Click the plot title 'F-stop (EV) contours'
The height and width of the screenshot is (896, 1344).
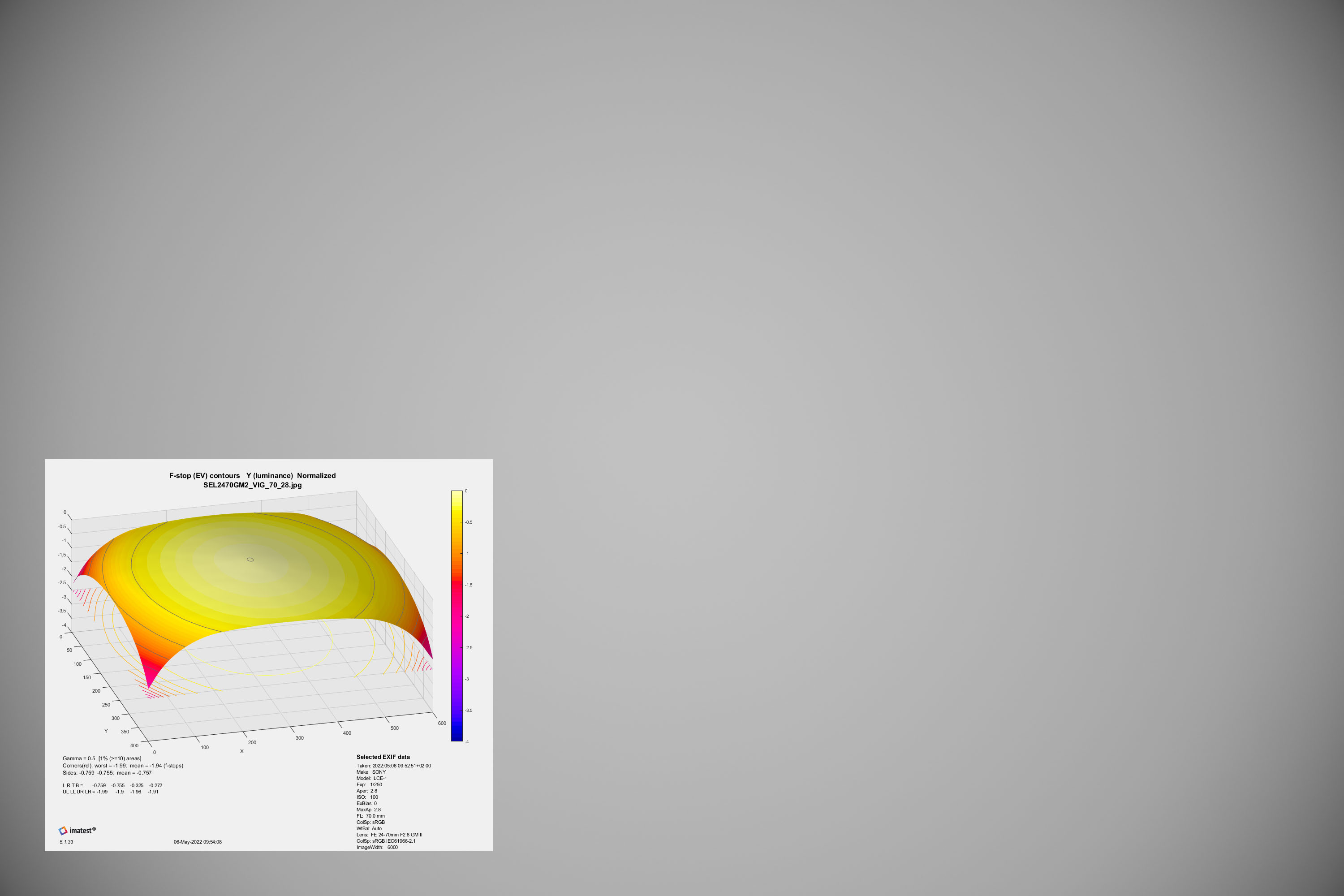pyautogui.click(x=205, y=475)
